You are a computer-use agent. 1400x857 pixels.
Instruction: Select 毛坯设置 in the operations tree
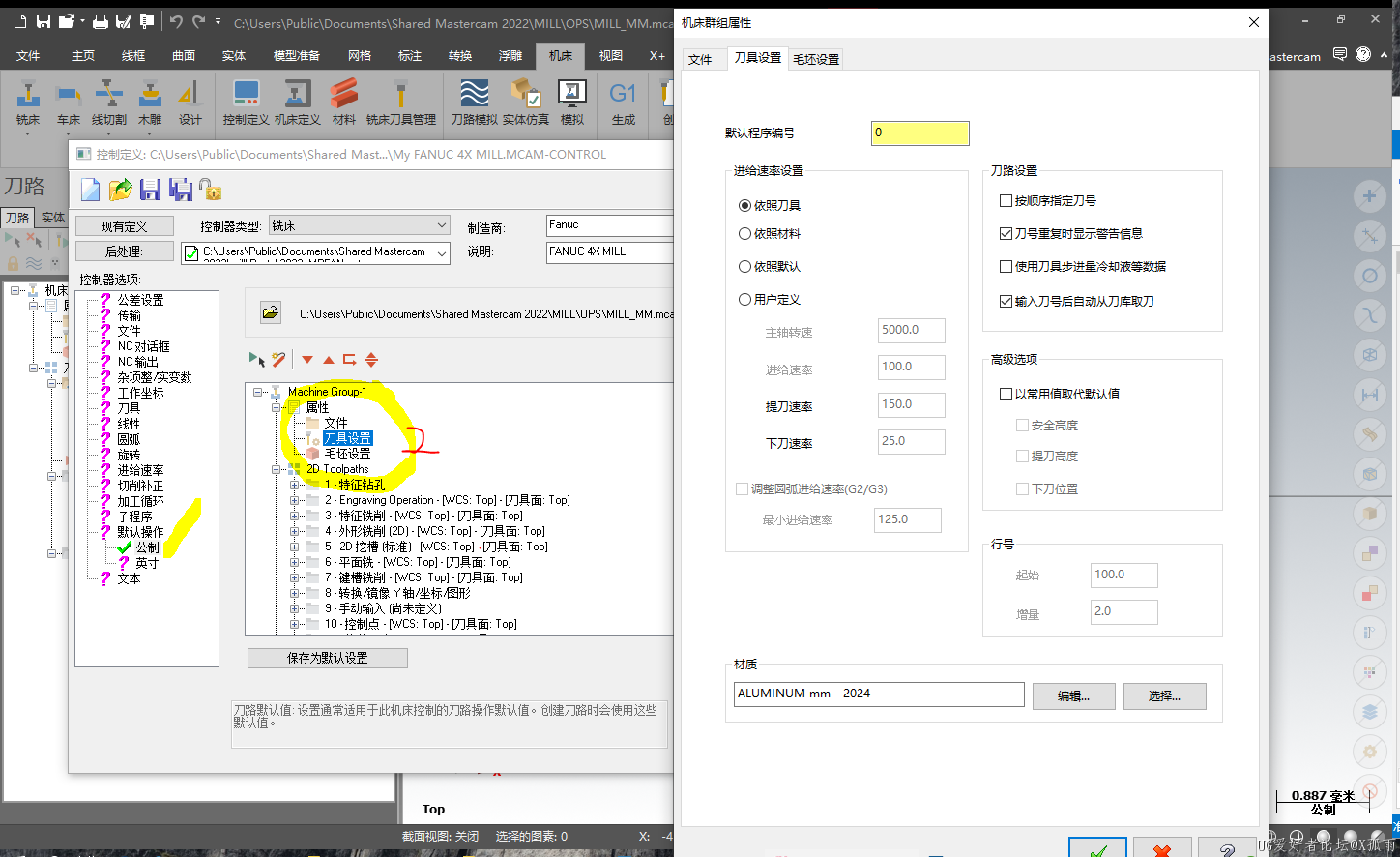pos(347,454)
